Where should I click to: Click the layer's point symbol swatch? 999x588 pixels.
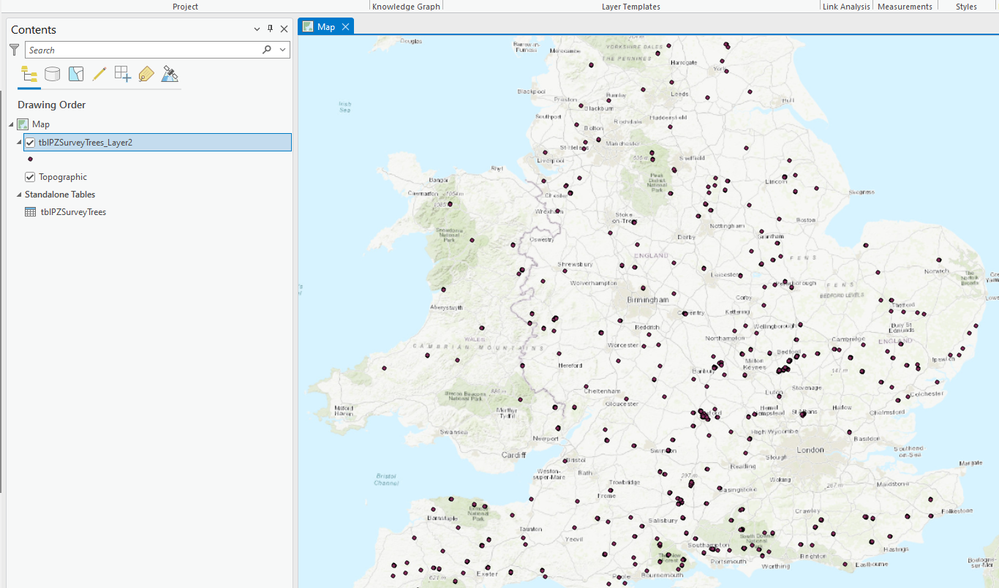[x=30, y=159]
